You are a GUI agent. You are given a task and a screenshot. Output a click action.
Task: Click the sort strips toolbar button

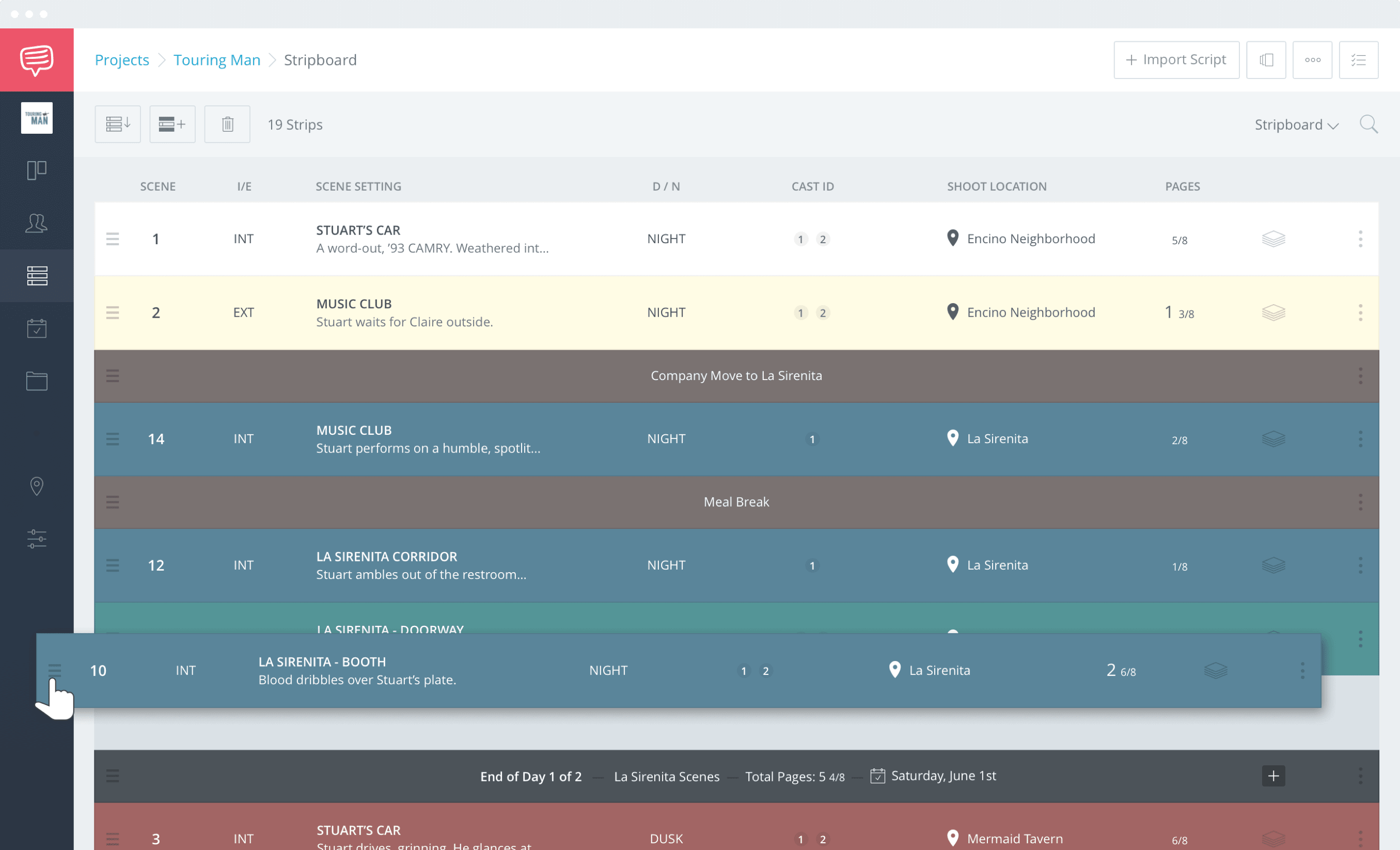pyautogui.click(x=118, y=124)
